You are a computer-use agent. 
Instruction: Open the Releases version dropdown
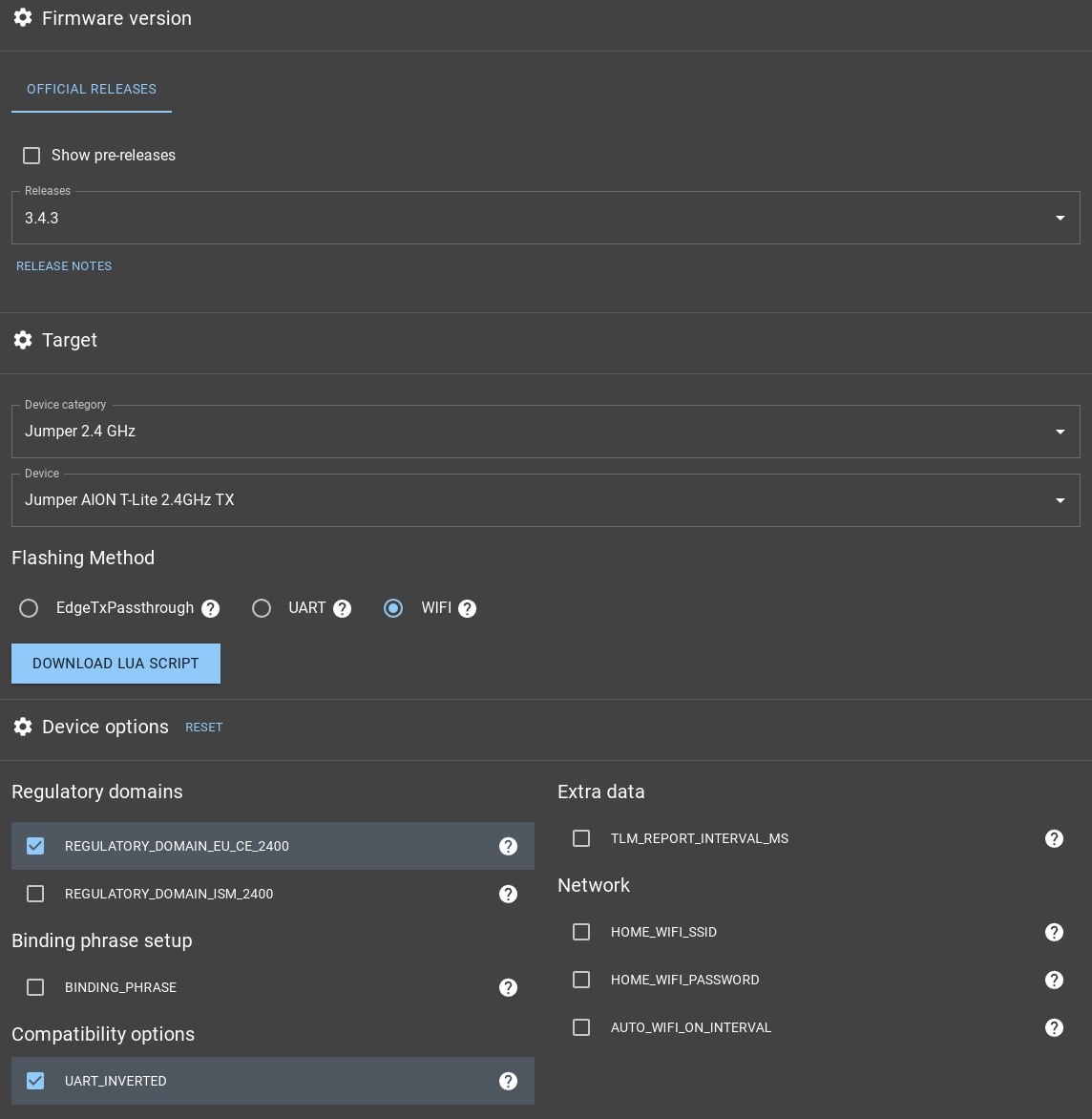(x=545, y=218)
